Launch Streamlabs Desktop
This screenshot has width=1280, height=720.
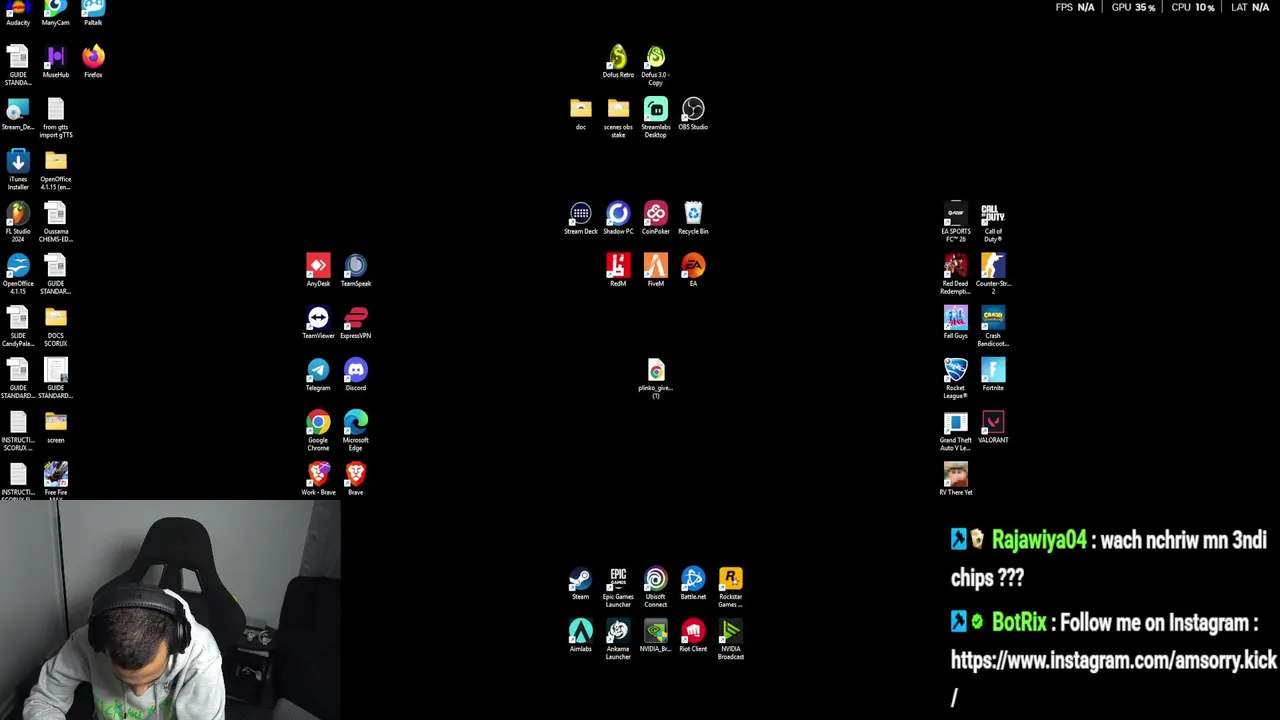click(x=656, y=118)
